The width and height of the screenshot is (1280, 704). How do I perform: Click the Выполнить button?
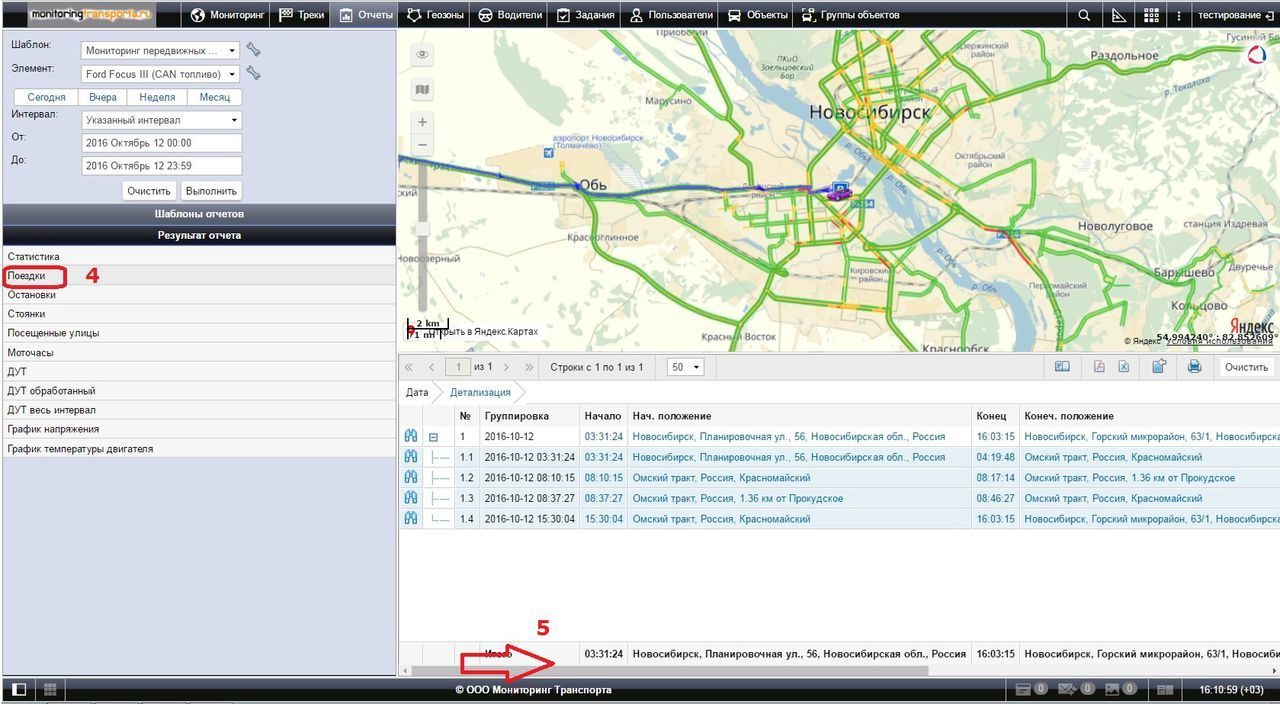pyautogui.click(x=211, y=191)
